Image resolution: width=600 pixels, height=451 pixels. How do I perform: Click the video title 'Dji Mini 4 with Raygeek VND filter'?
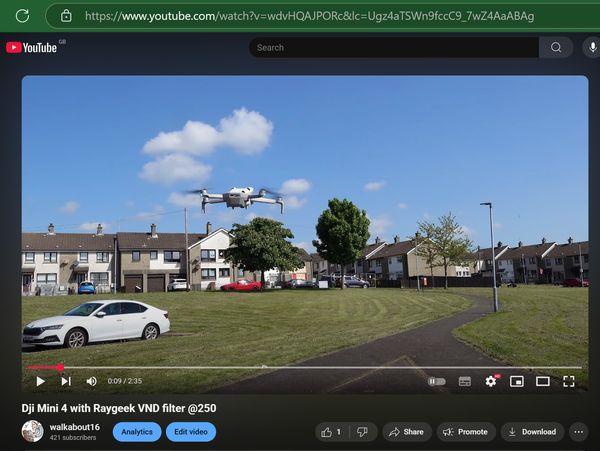(x=119, y=408)
